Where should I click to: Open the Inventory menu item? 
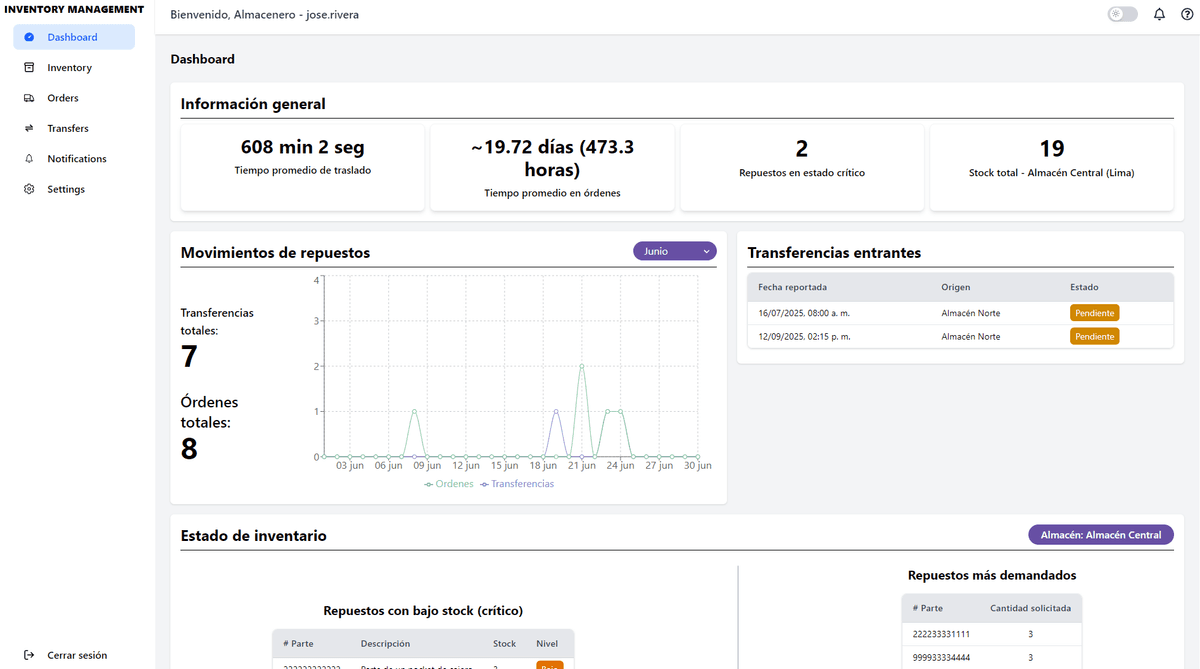74,68
